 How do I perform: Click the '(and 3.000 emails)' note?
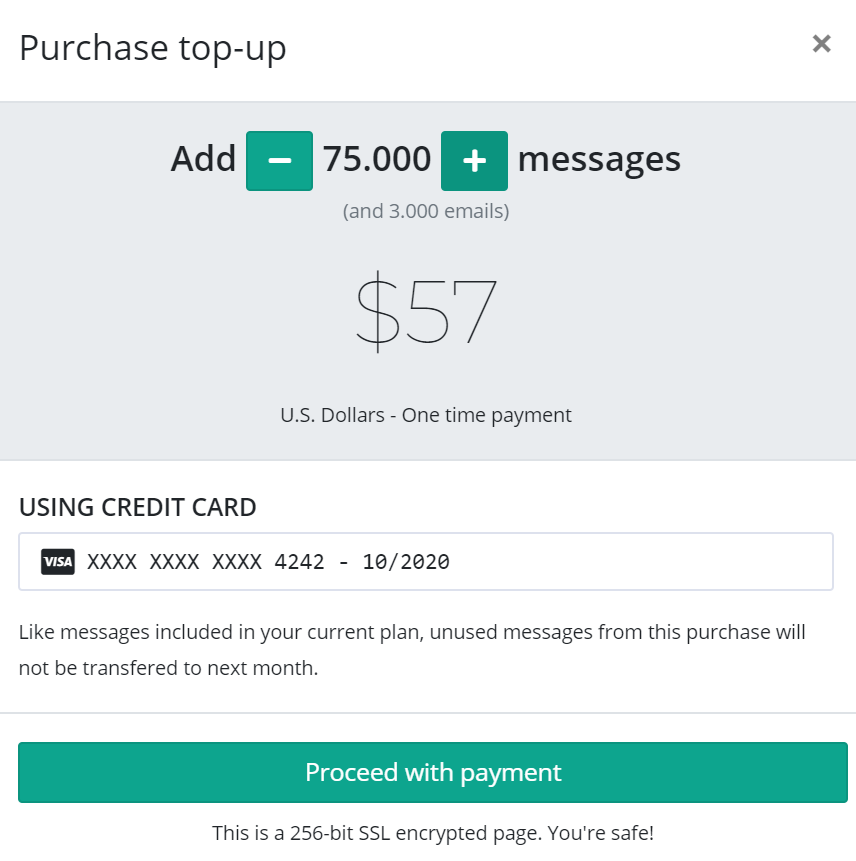[426, 211]
